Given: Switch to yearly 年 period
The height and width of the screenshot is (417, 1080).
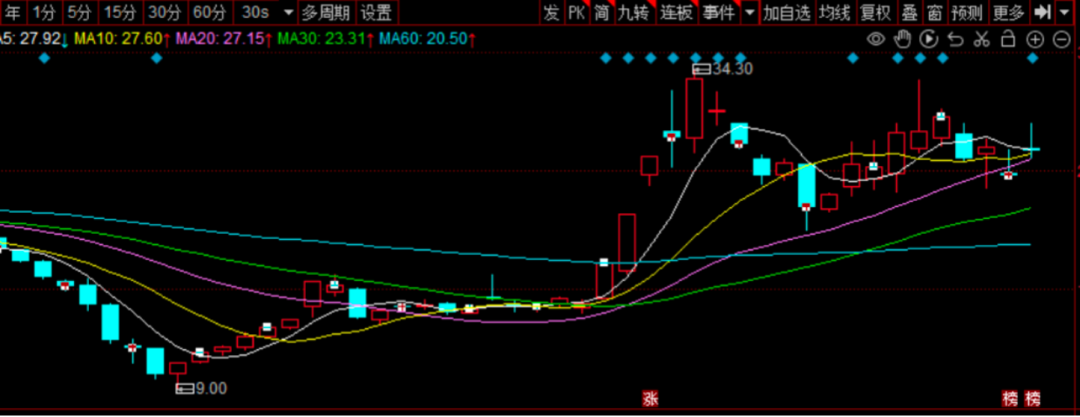Looking at the screenshot, I should [14, 12].
